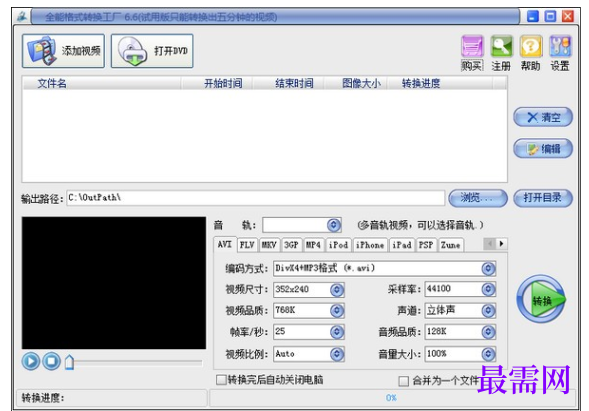Click the 编辑 edit button
The width and height of the screenshot is (589, 411).
[x=543, y=149]
